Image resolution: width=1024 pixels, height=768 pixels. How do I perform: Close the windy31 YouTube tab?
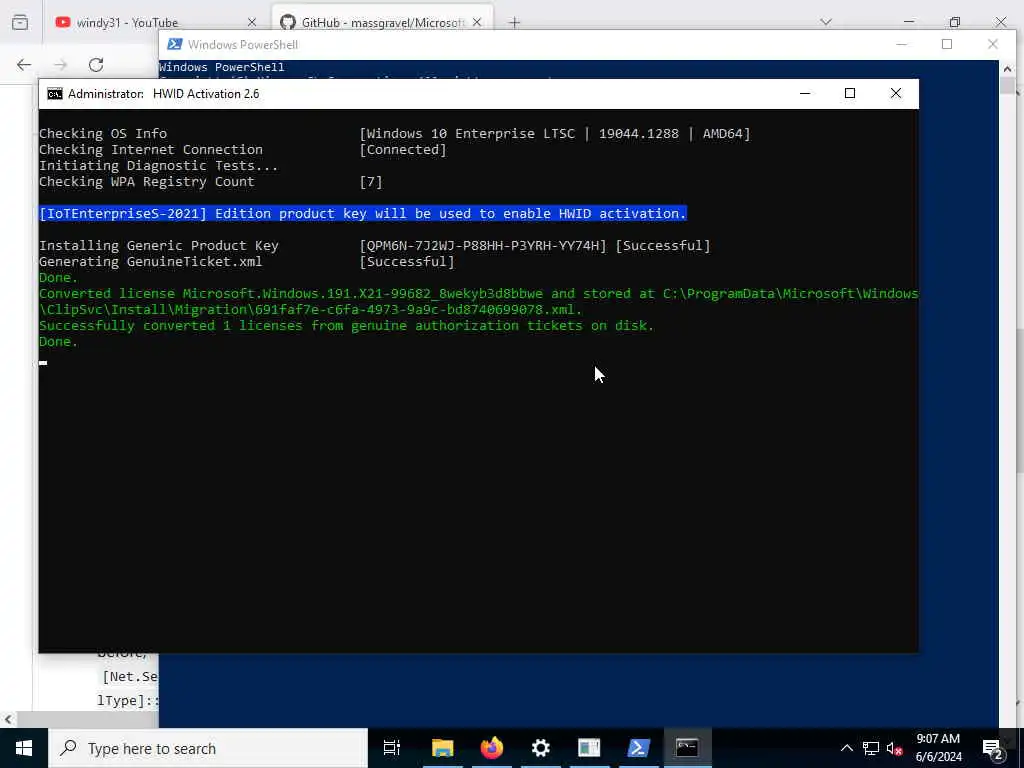pyautogui.click(x=252, y=23)
